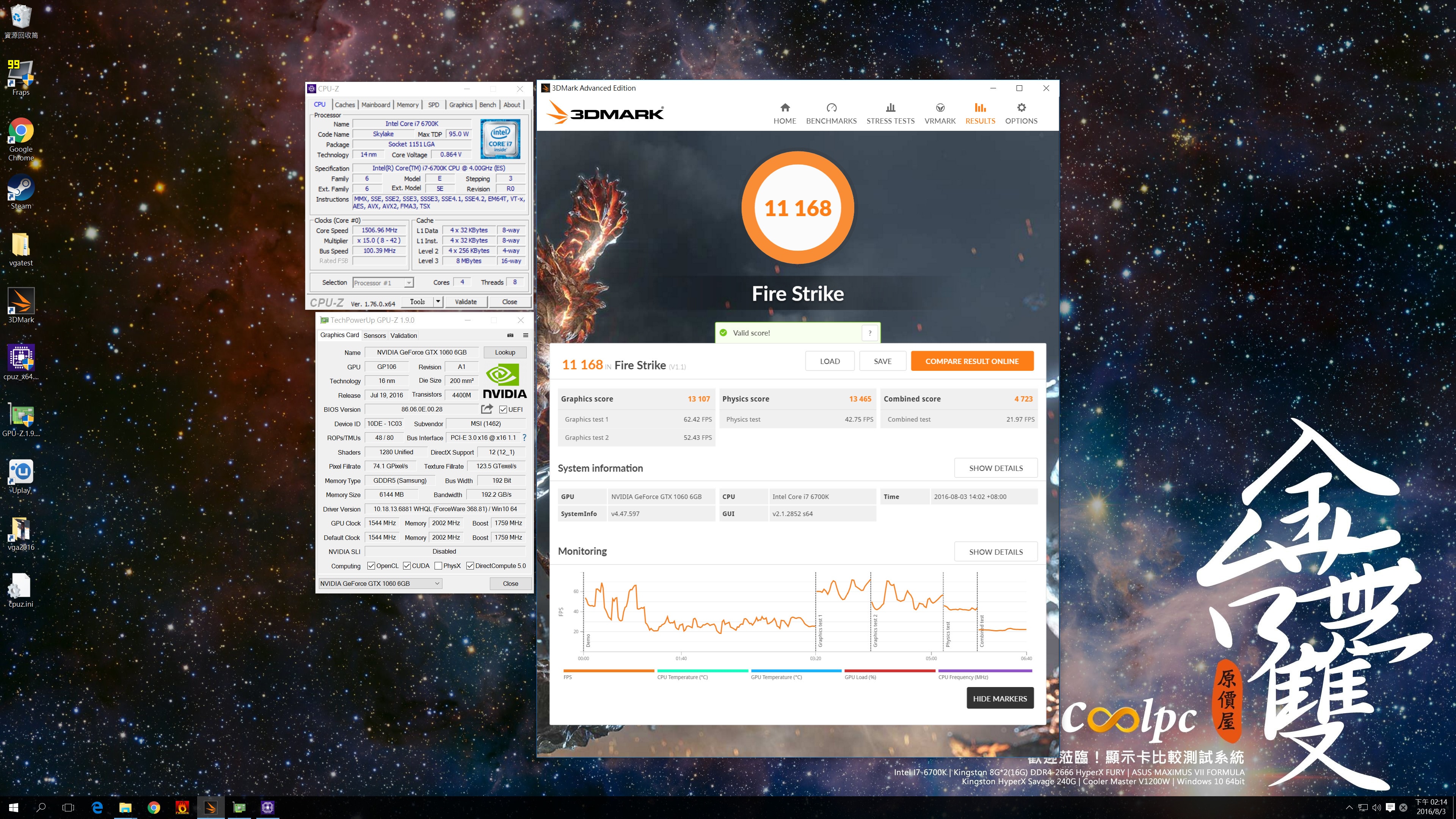This screenshot has height=819, width=1456.
Task: Open the Action Center notification icon
Action: point(1390,808)
